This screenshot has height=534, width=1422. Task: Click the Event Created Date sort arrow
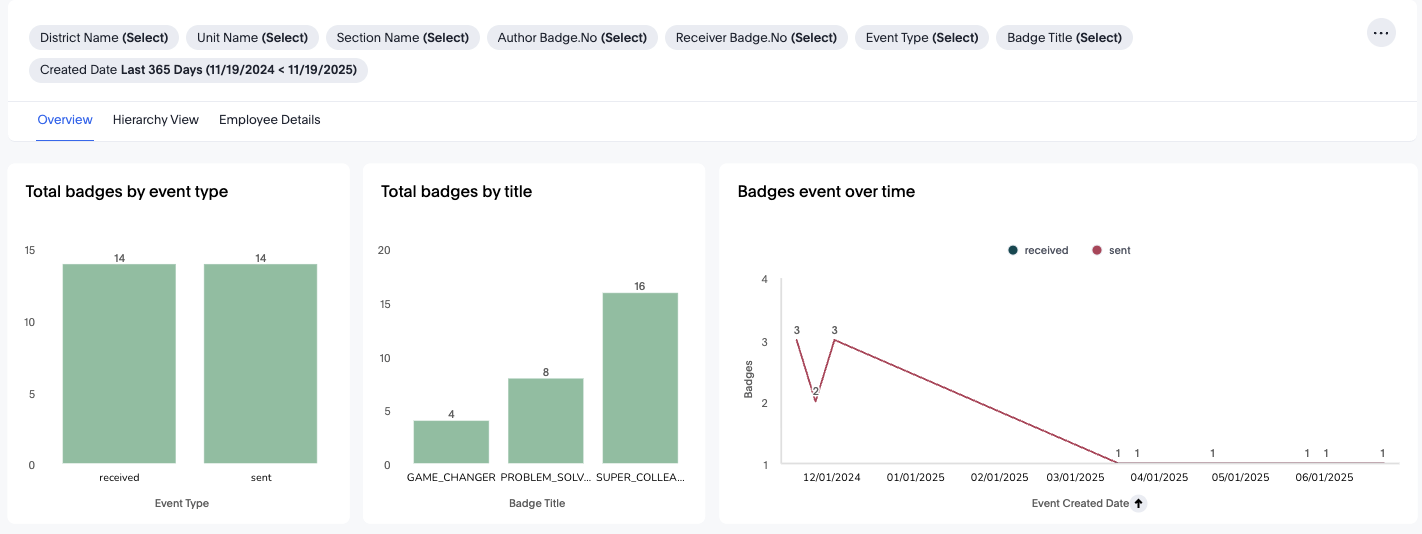click(x=1139, y=504)
